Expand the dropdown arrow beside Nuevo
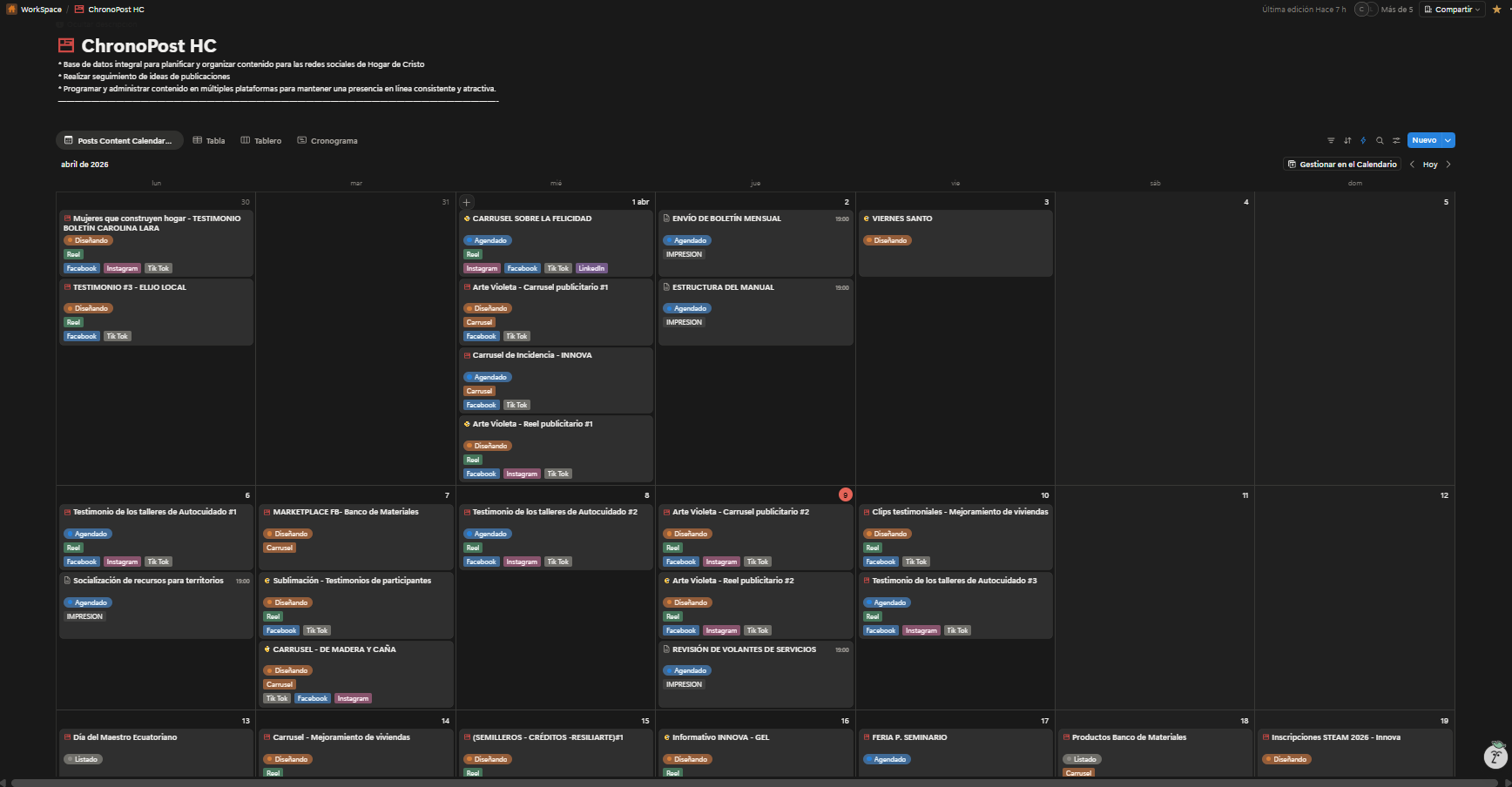The image size is (1512, 787). 1448,140
